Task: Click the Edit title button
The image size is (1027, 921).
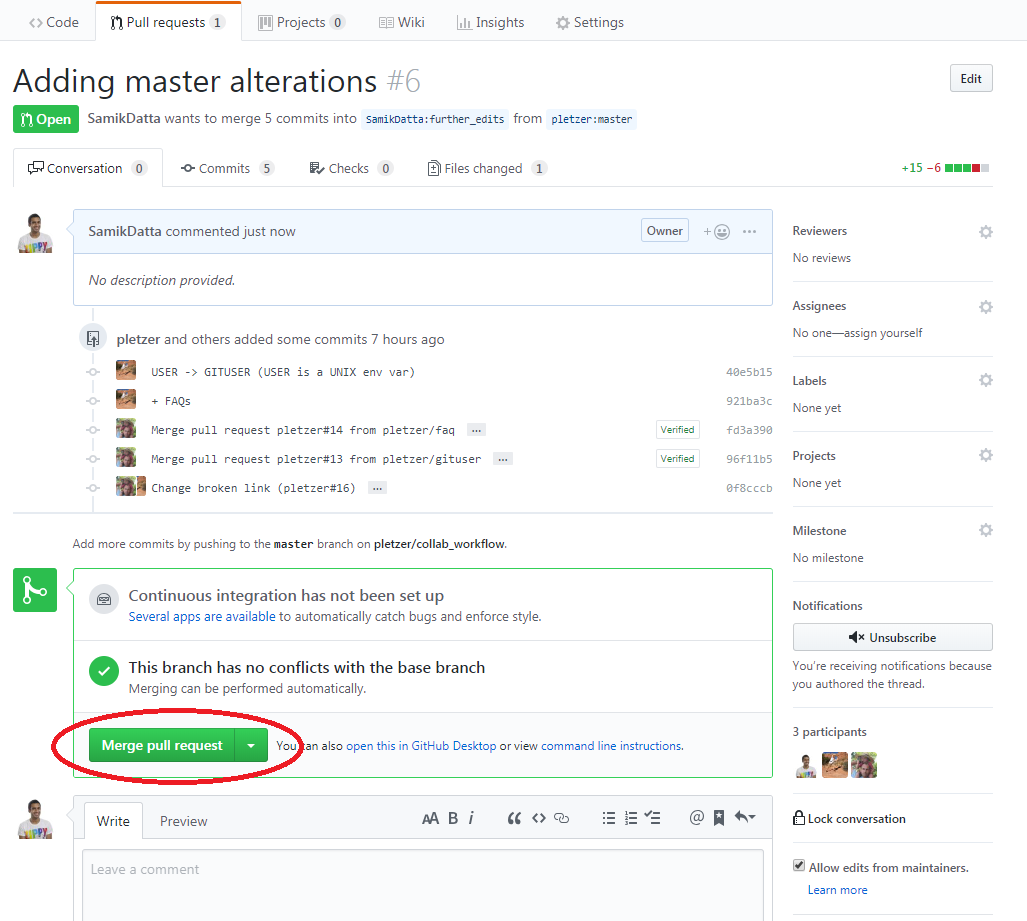Action: click(x=971, y=79)
